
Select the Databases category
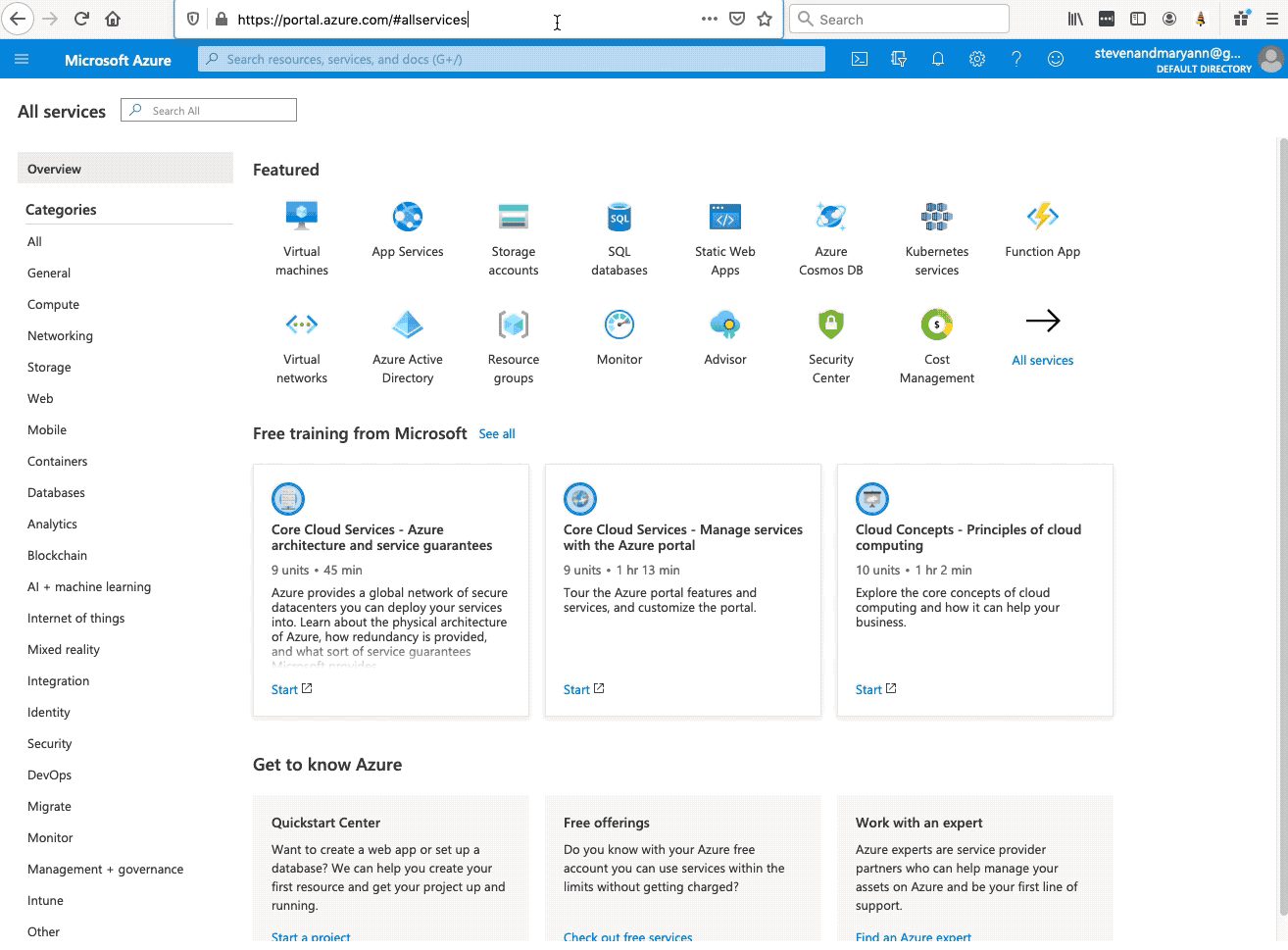pyautogui.click(x=56, y=492)
